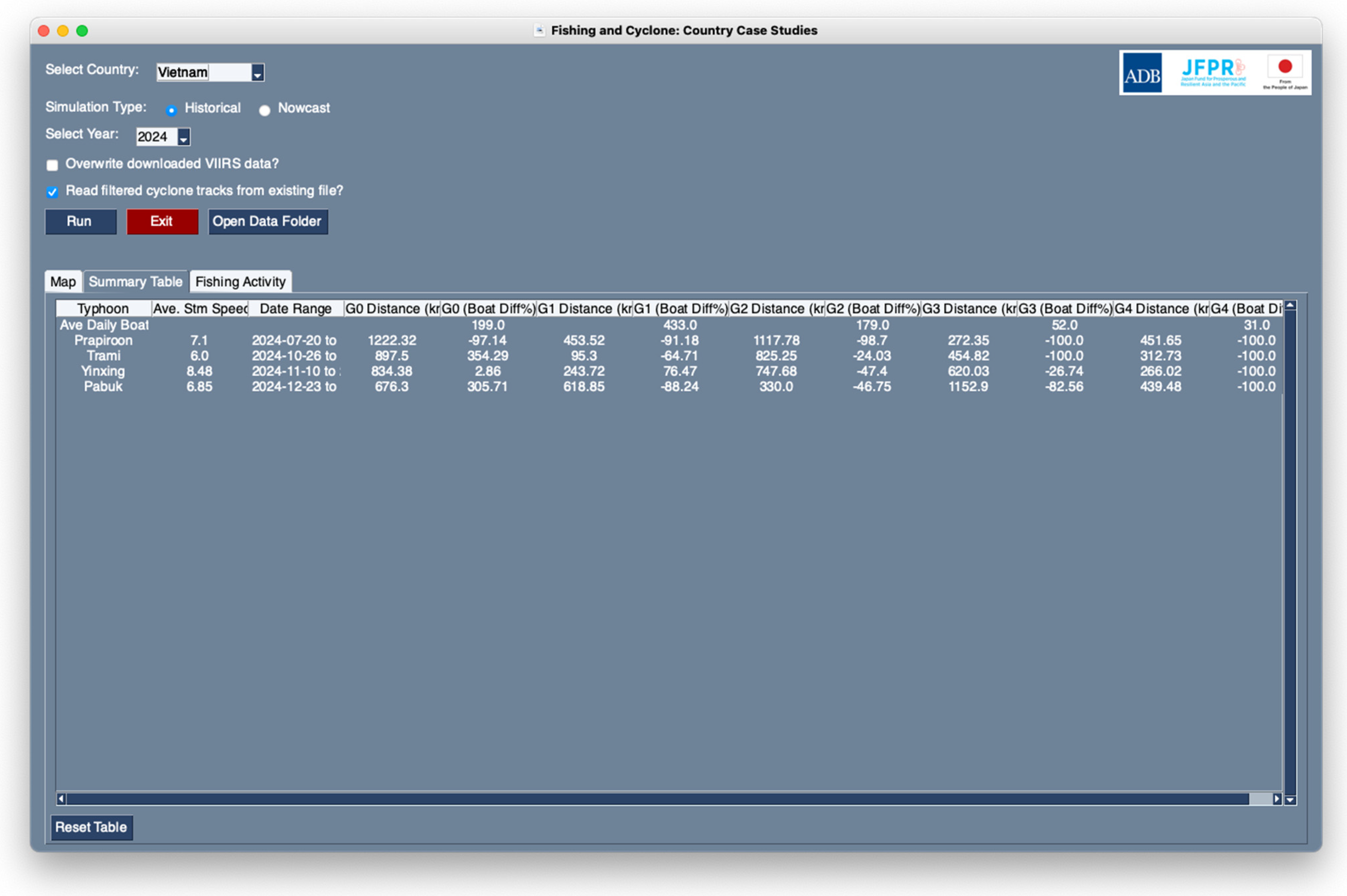Click the table's scroll up arrow
Image resolution: width=1347 pixels, height=896 pixels.
(1290, 306)
